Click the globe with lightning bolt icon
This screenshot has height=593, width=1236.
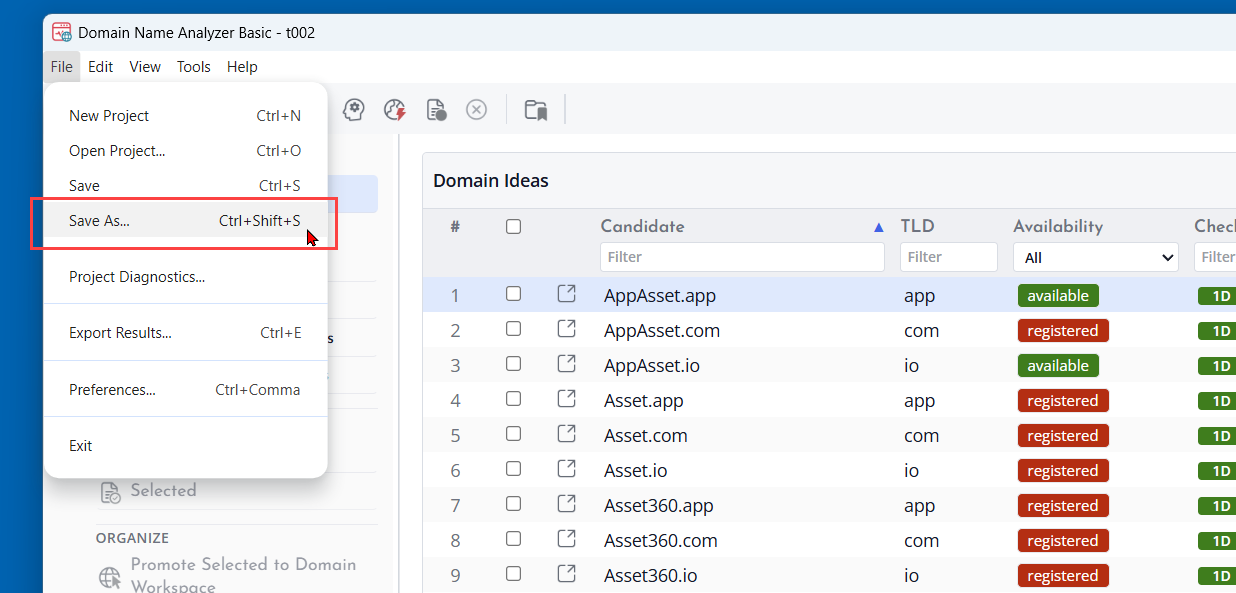coord(395,109)
